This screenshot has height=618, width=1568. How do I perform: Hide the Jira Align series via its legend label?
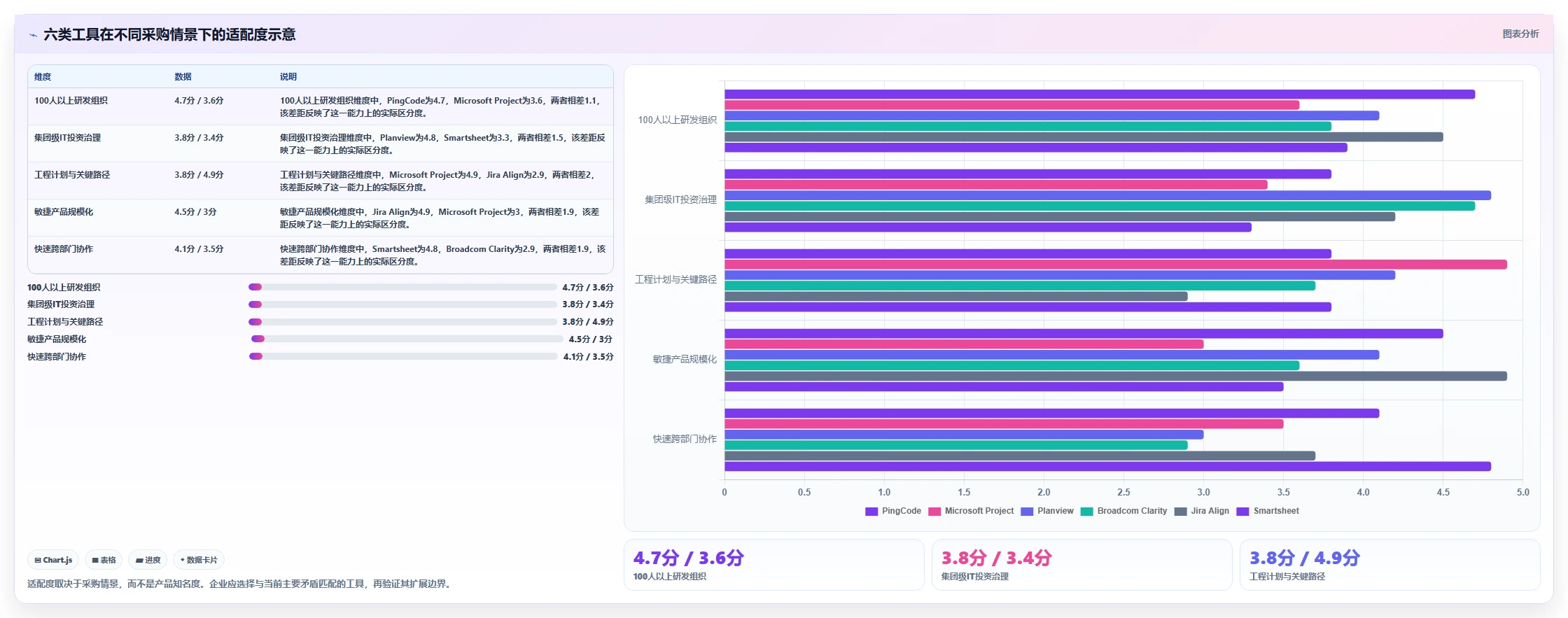(1210, 511)
